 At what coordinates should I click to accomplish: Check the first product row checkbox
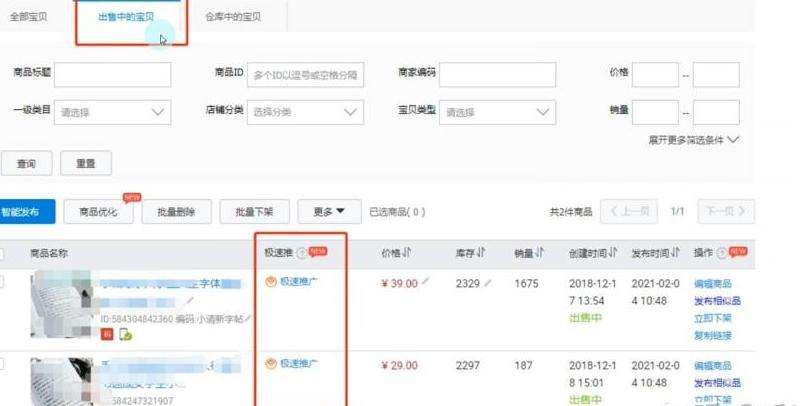[2, 283]
